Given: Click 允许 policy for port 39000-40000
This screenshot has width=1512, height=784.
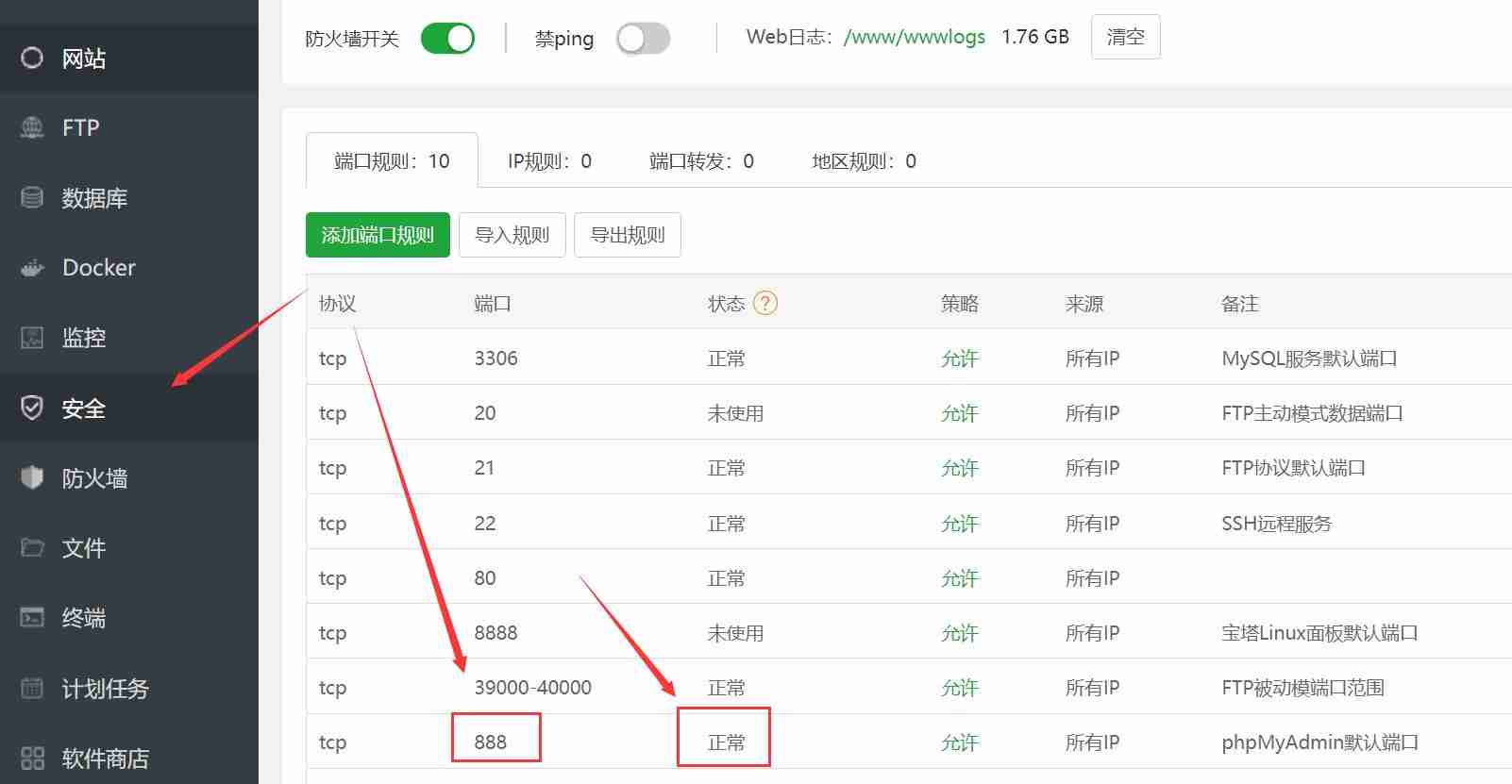Looking at the screenshot, I should click(960, 688).
